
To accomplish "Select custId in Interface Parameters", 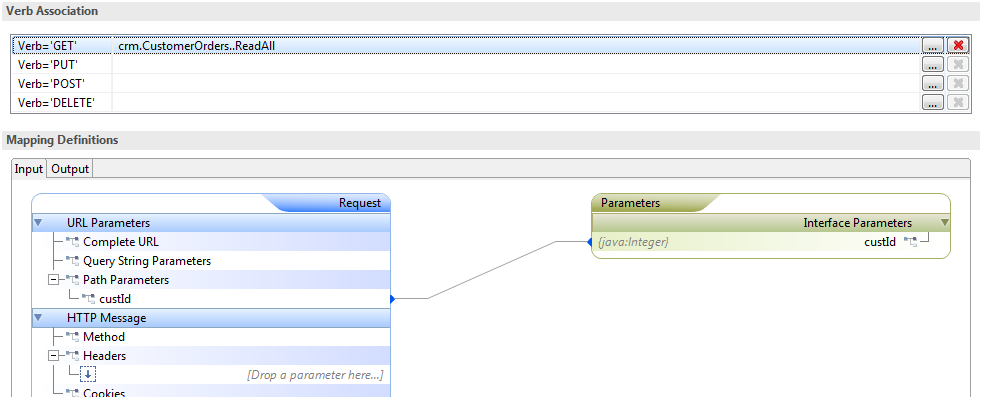I will click(880, 242).
